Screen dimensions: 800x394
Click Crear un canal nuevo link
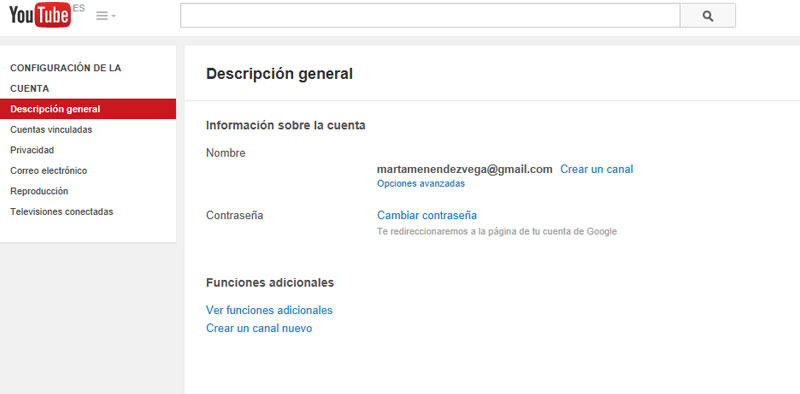[259, 328]
